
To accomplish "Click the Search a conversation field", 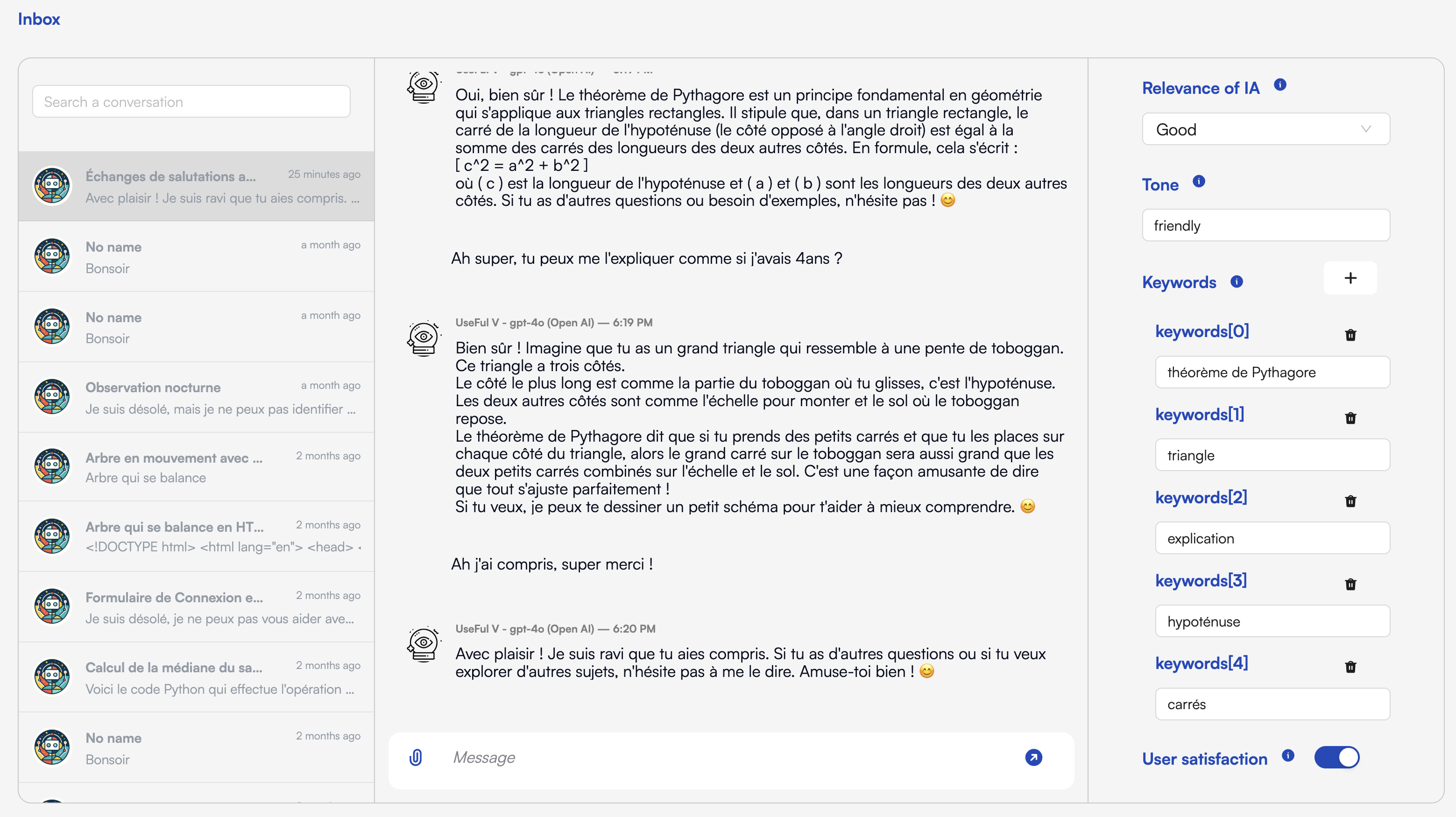I will pos(191,102).
